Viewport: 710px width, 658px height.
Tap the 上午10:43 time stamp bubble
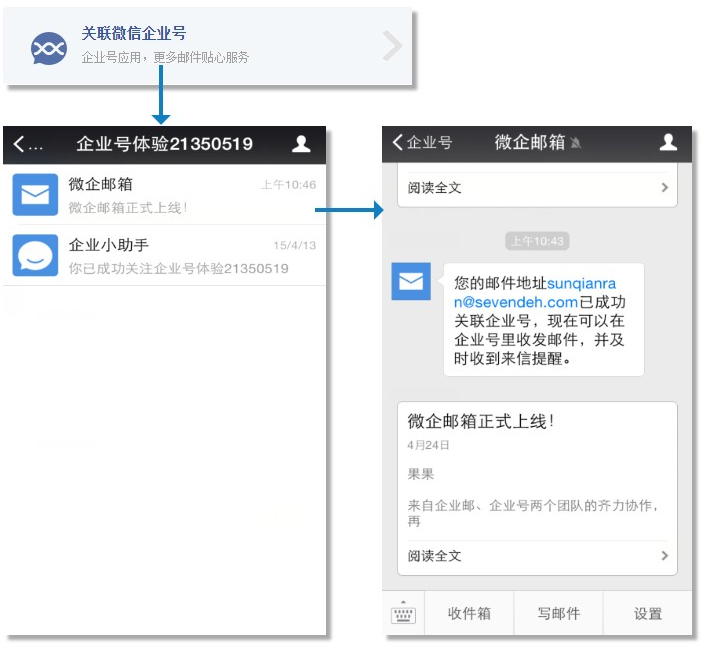point(537,241)
